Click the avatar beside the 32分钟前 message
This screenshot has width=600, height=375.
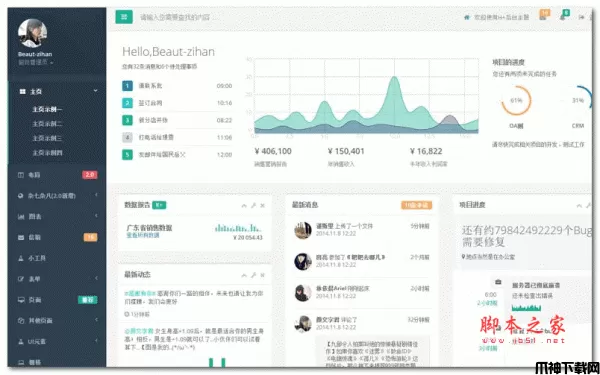tap(303, 324)
